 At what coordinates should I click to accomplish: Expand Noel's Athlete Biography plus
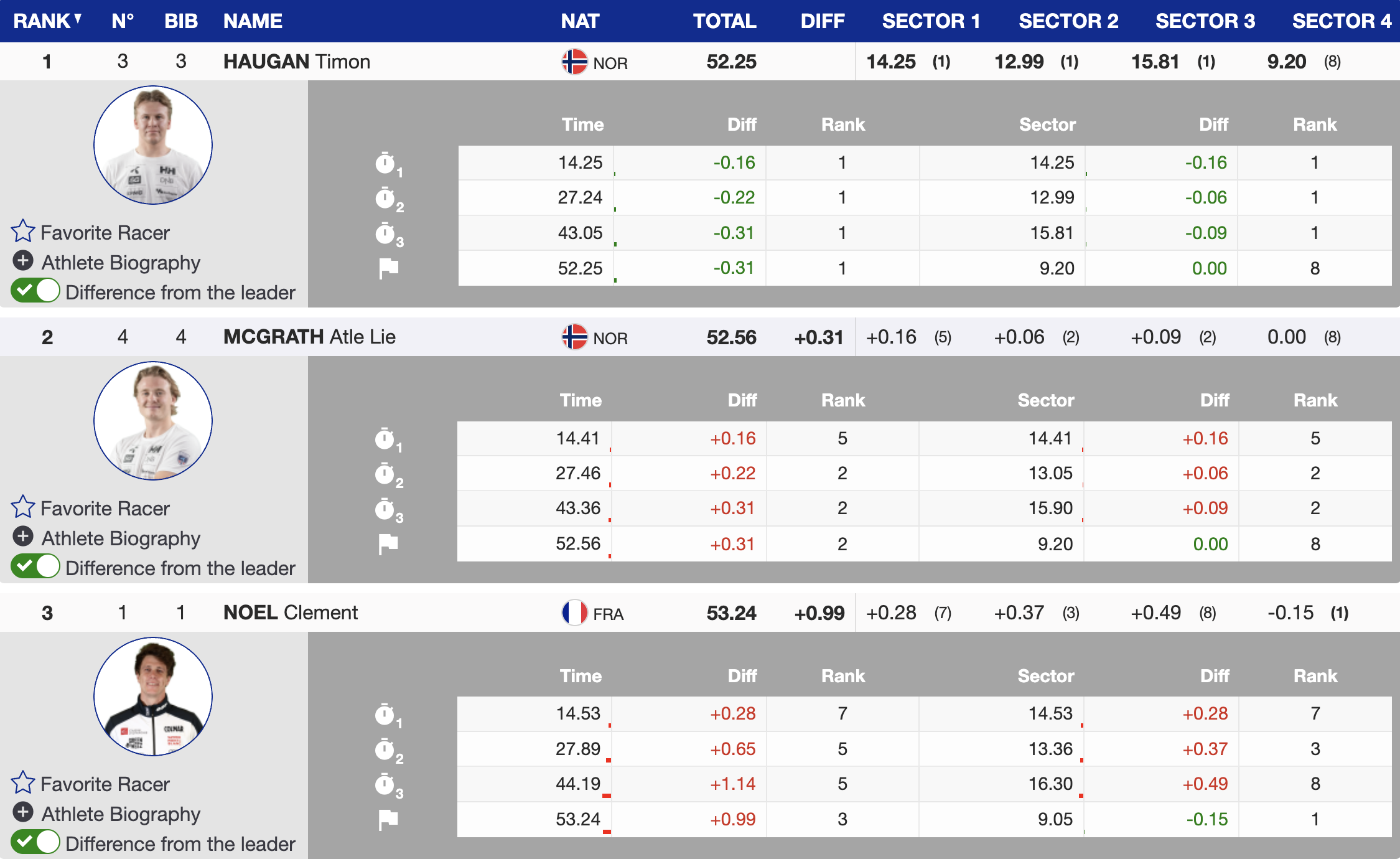(x=23, y=812)
